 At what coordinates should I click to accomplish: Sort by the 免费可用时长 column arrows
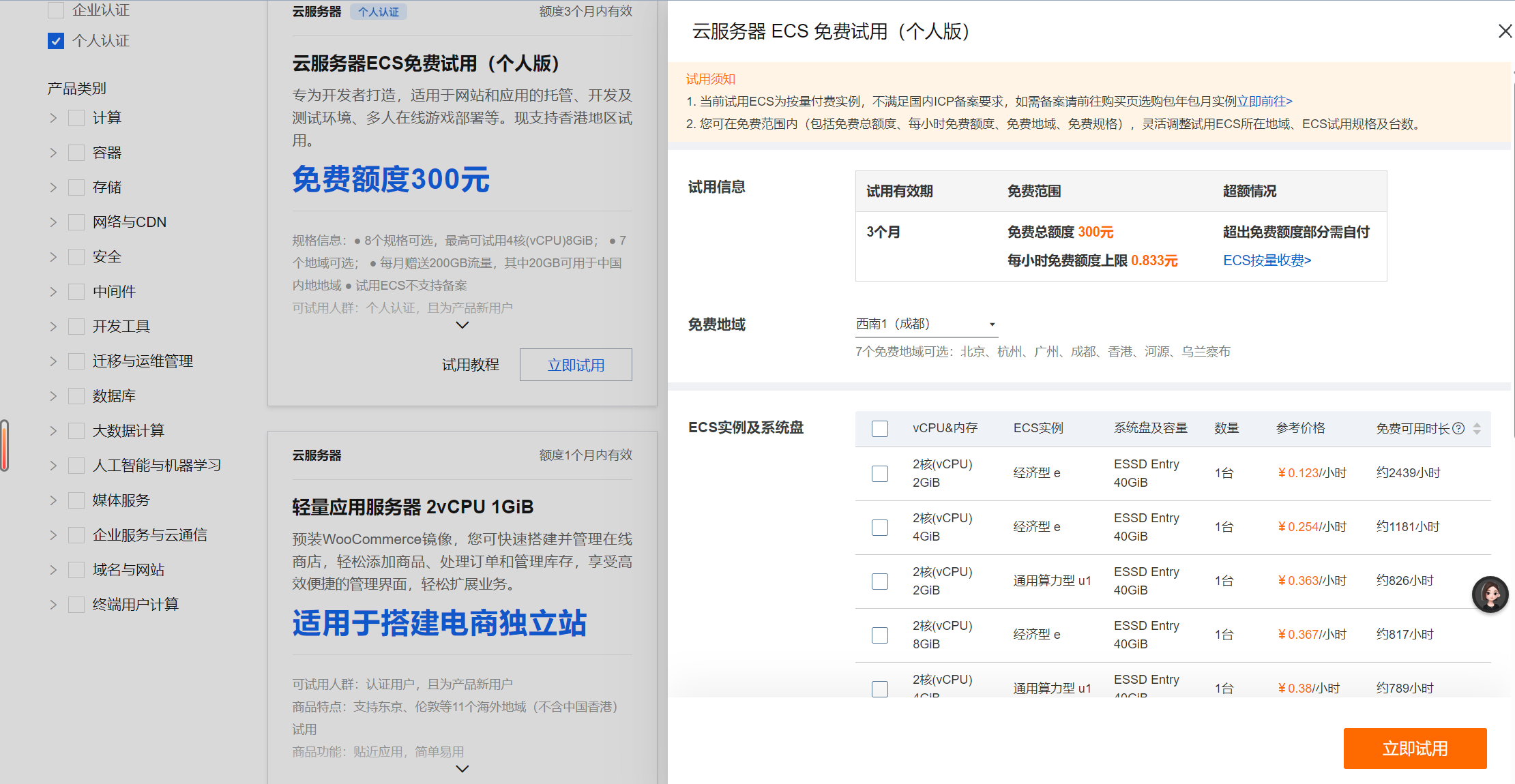(1477, 428)
